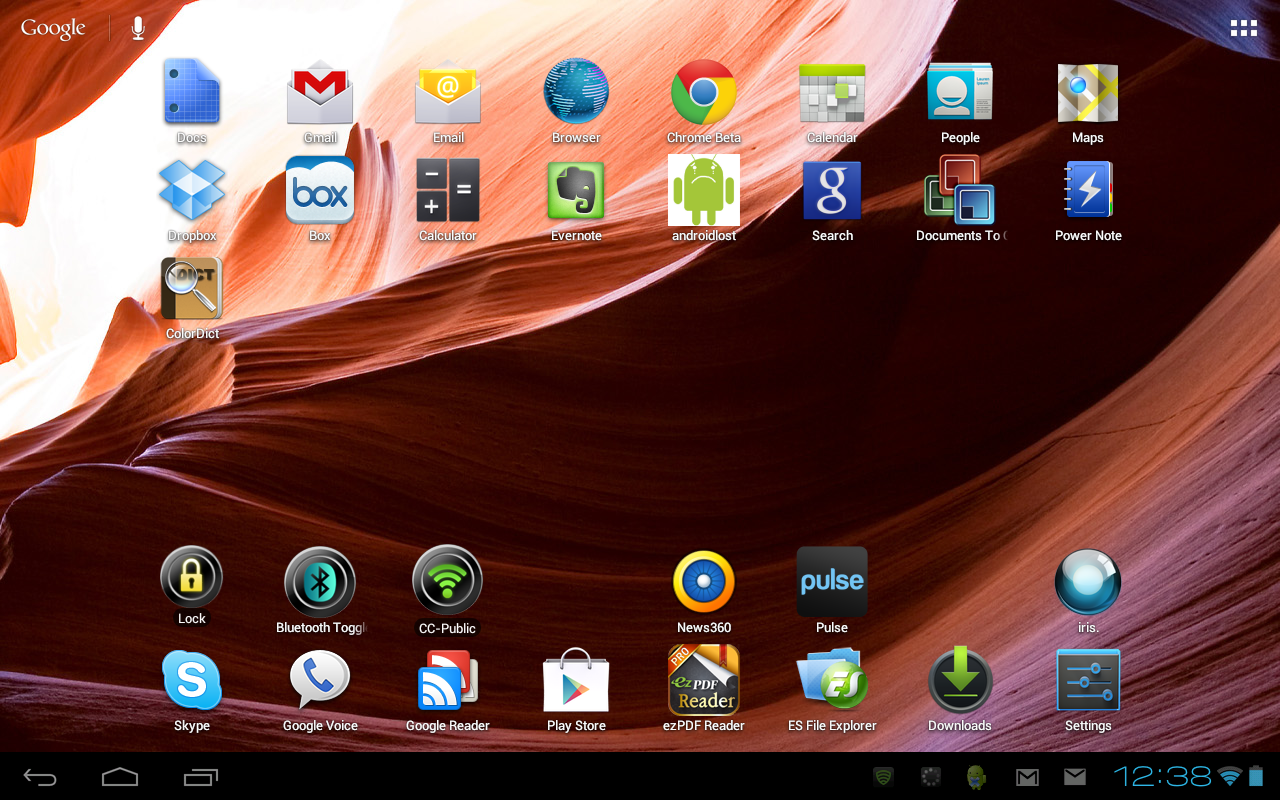This screenshot has height=800, width=1280.
Task: Open ES File Explorer
Action: click(832, 680)
